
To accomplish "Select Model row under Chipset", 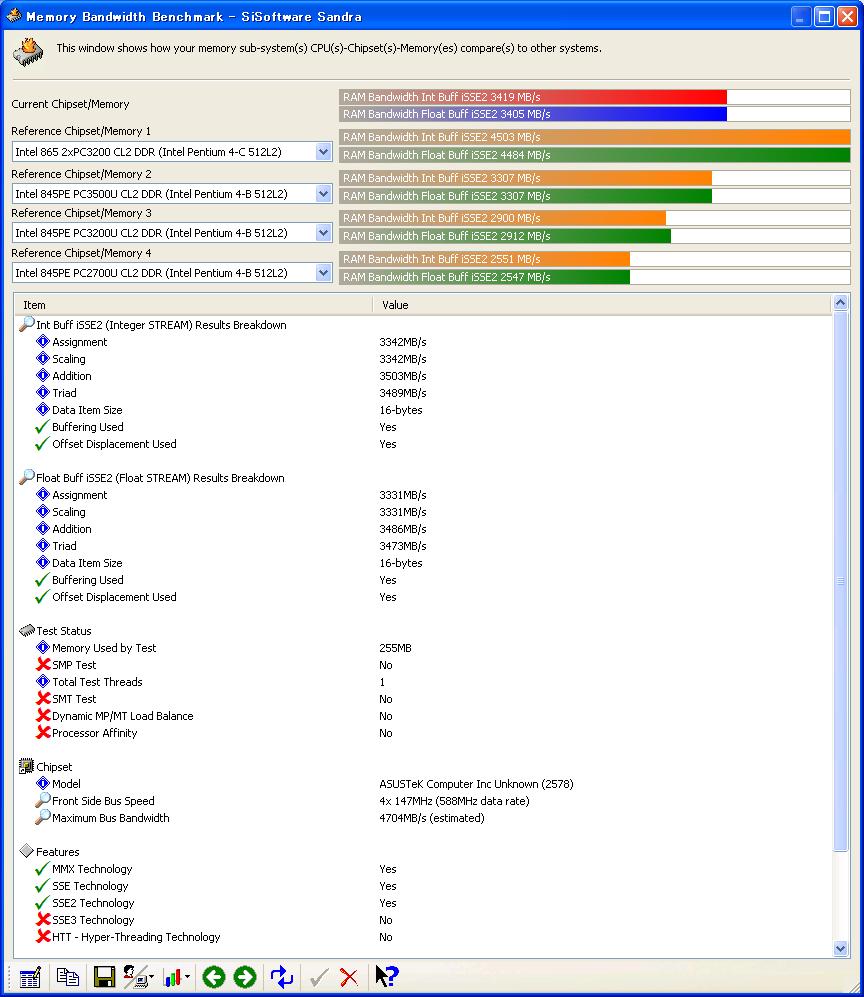I will tap(423, 784).
